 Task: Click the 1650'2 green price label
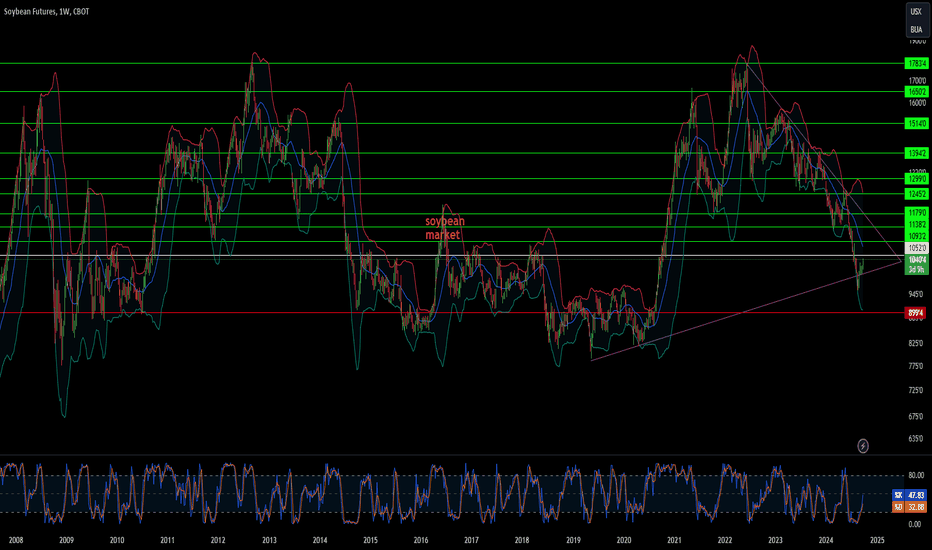916,92
